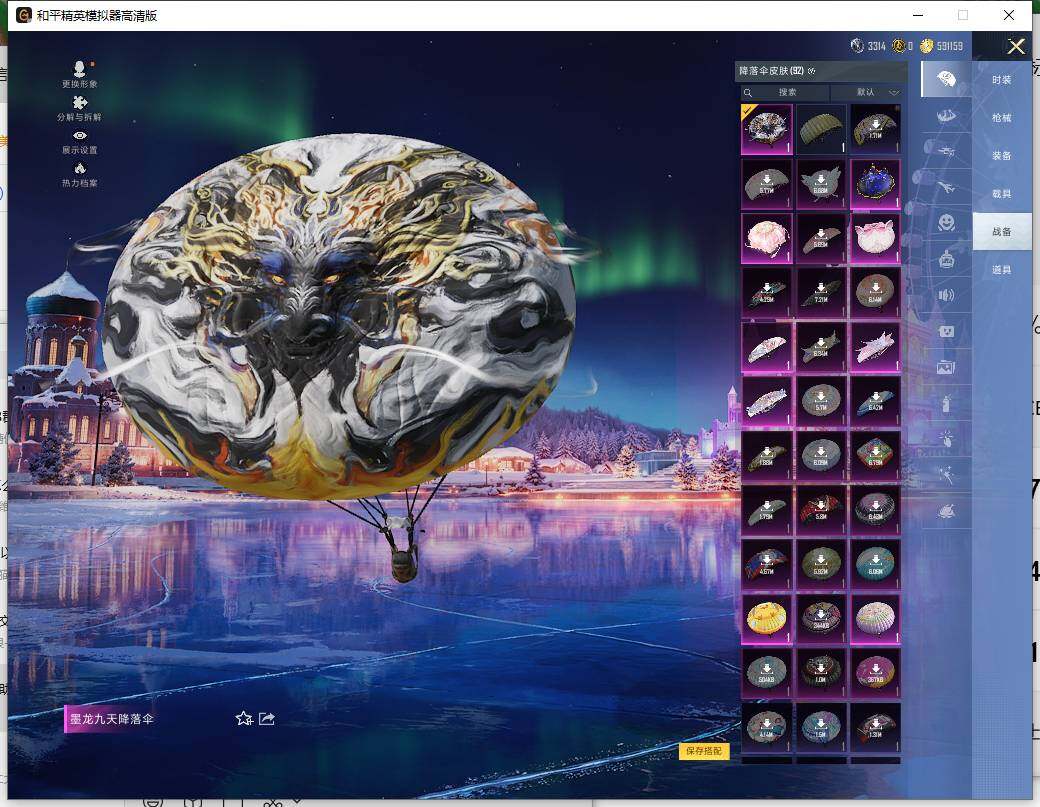This screenshot has height=807, width=1040.
Task: Click the share arrow icon beside the parachute name
Action: (267, 718)
